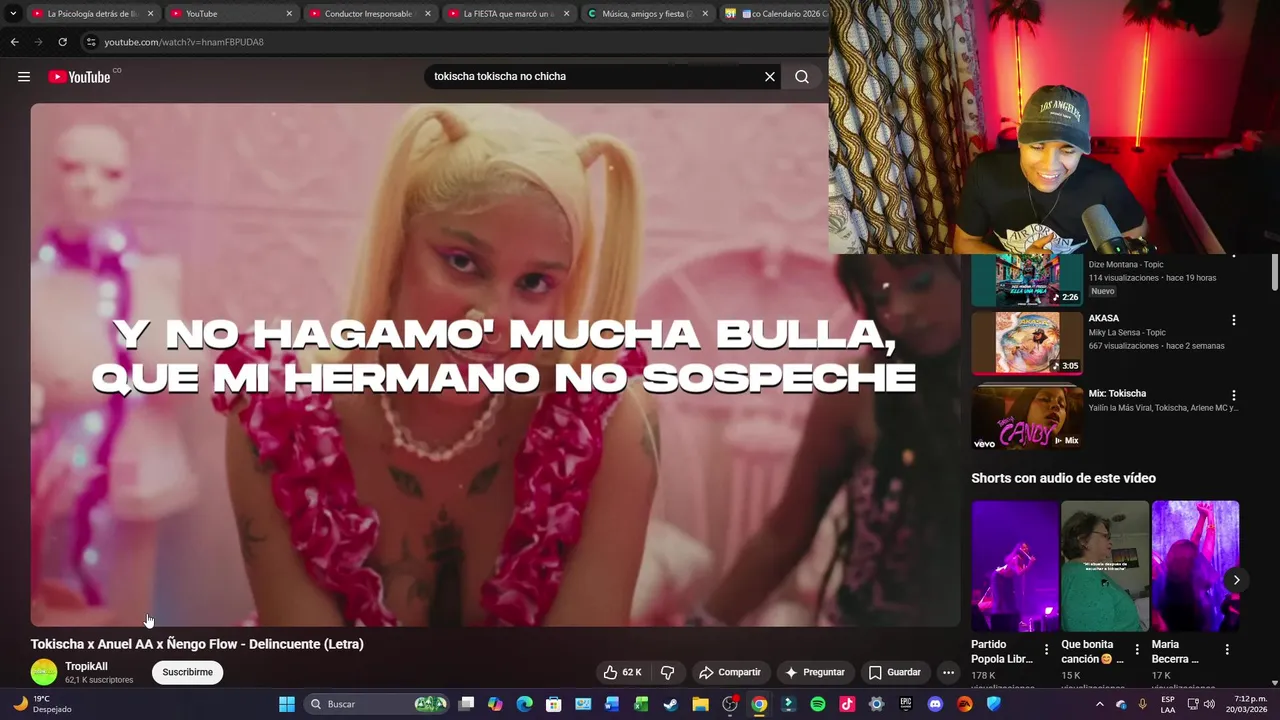Viewport: 1280px width, 720px height.
Task: Open Discord from the taskbar
Action: [935, 704]
